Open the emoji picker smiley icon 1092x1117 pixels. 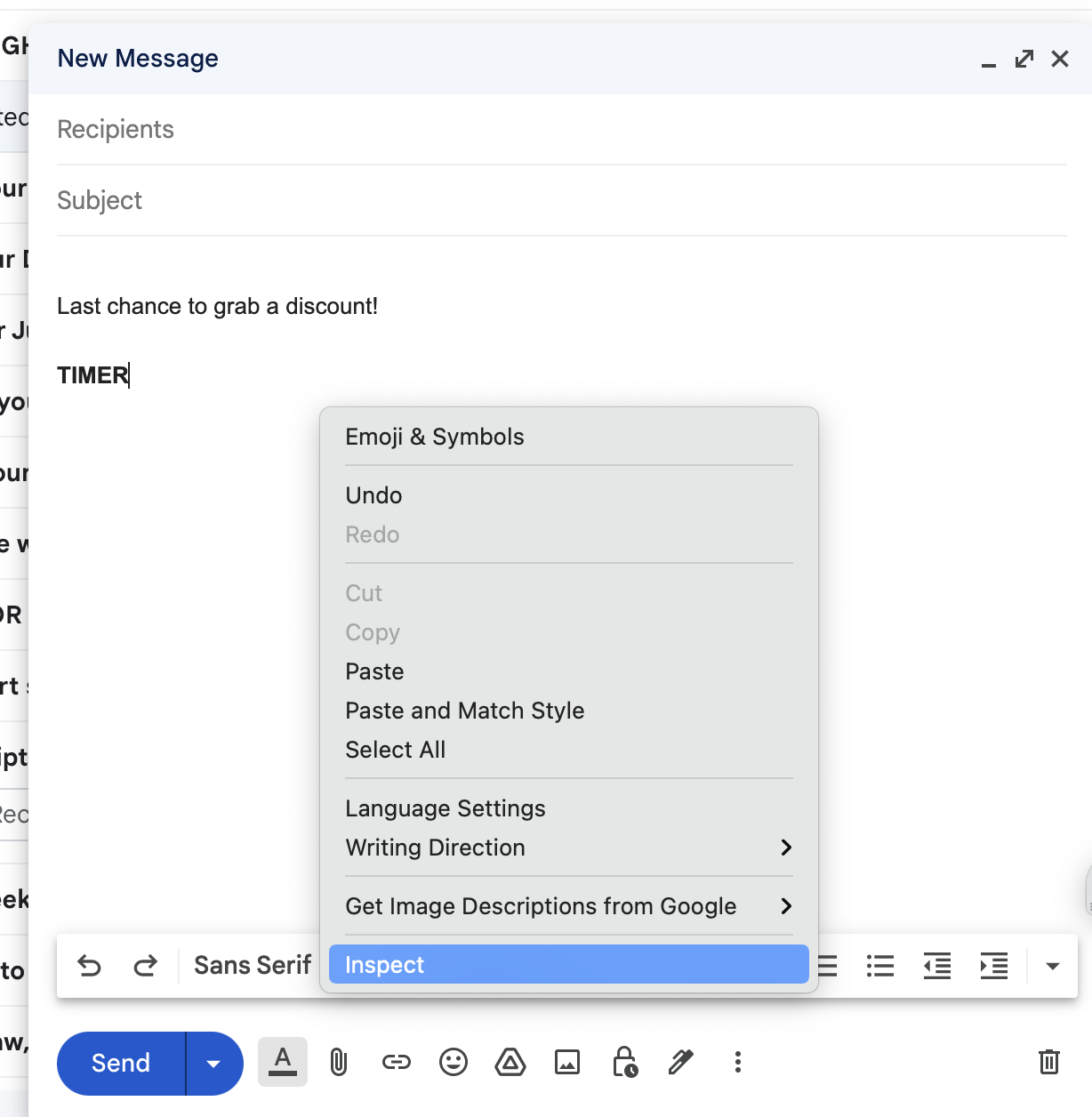454,1062
